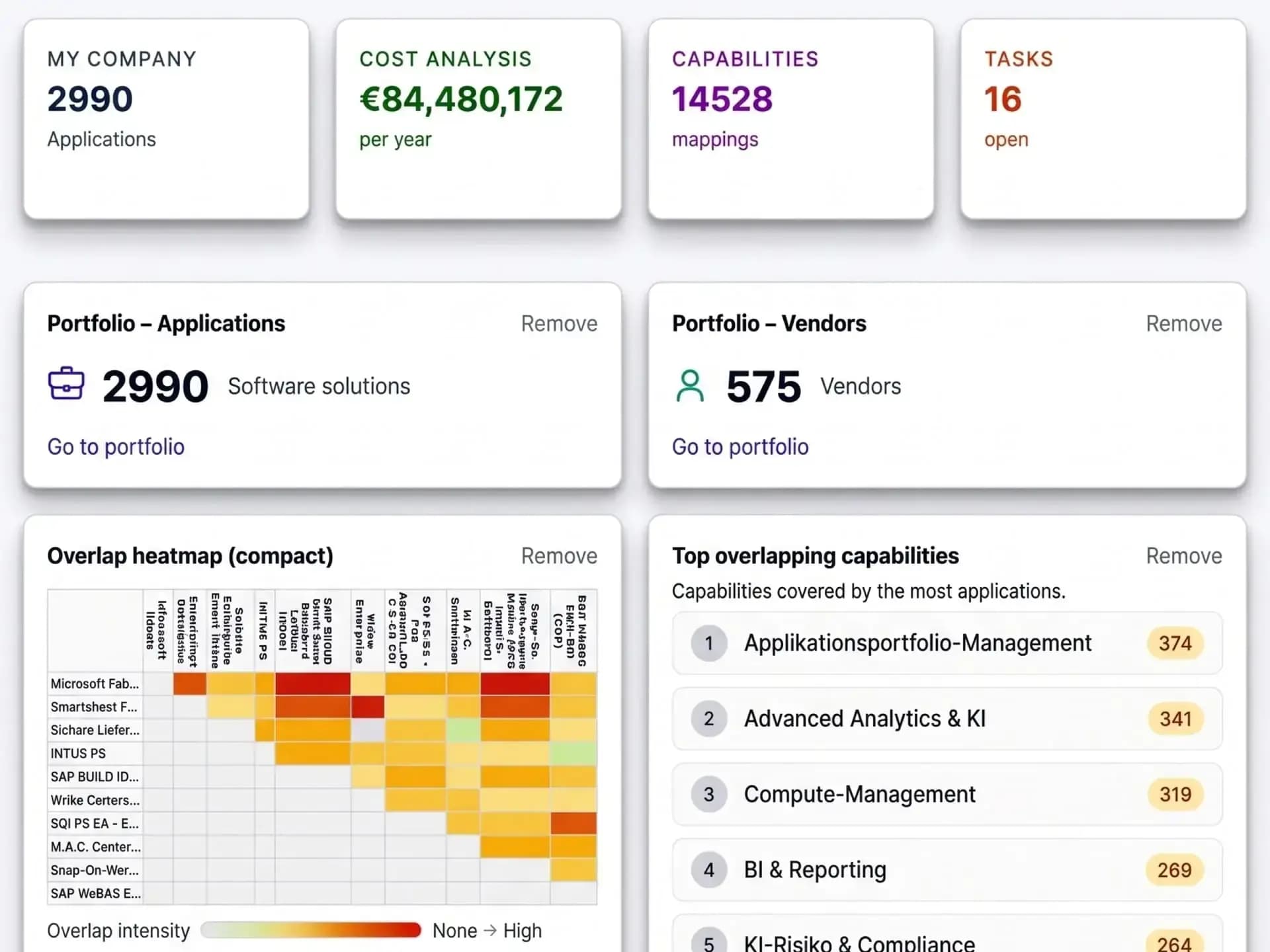Open Go to portfolio link under Vendors
The width and height of the screenshot is (1270, 952).
(x=740, y=447)
